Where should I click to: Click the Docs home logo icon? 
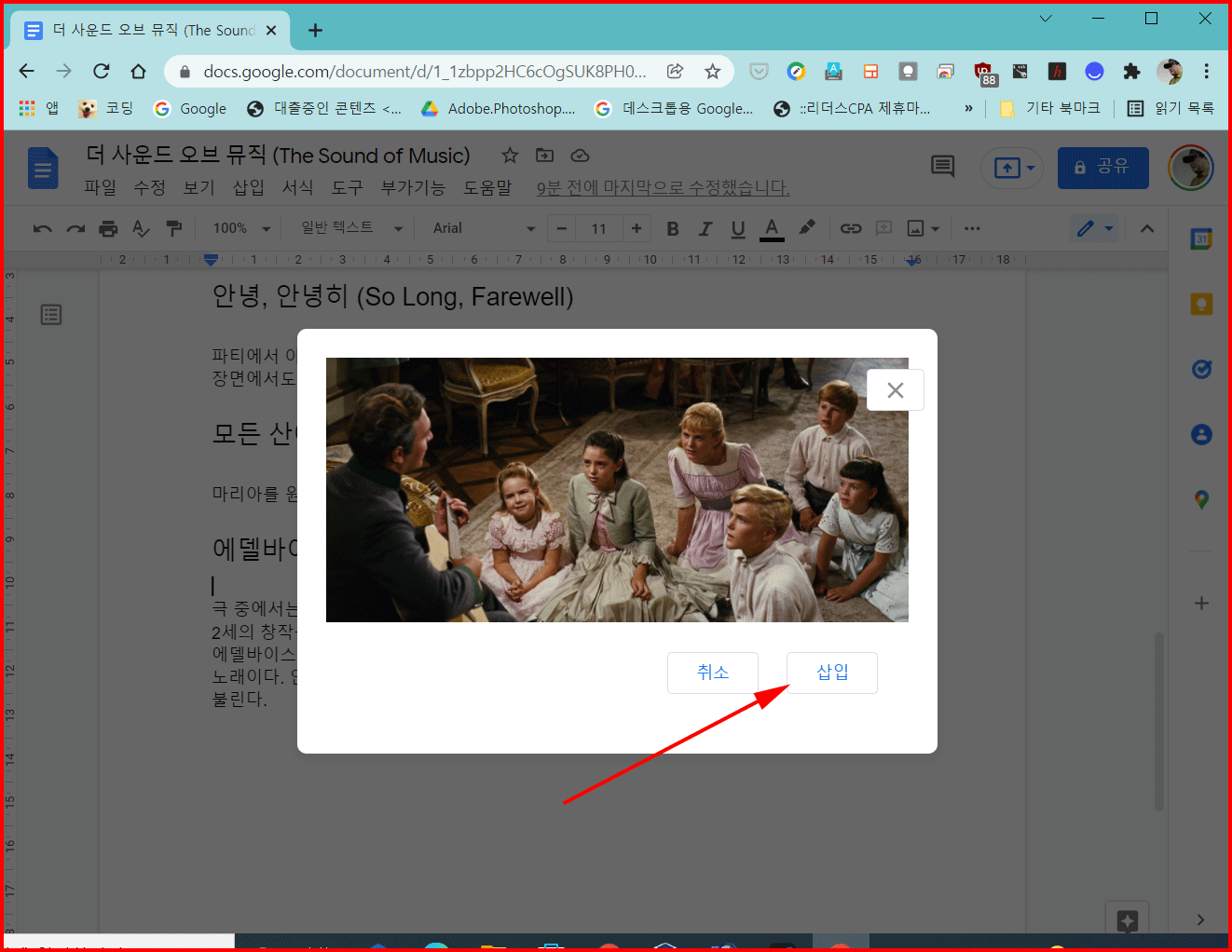[43, 169]
